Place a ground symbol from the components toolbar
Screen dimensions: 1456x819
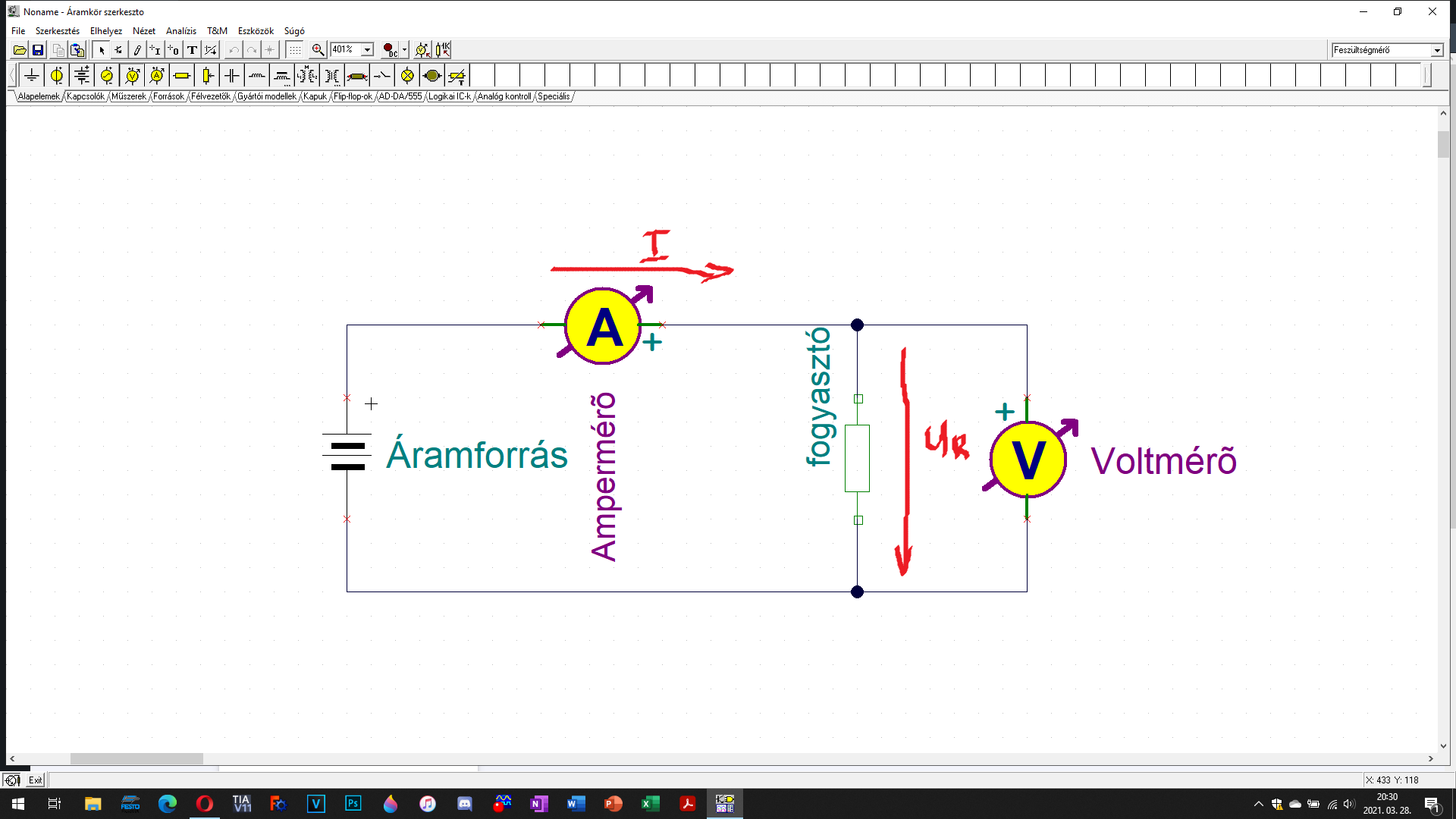32,75
